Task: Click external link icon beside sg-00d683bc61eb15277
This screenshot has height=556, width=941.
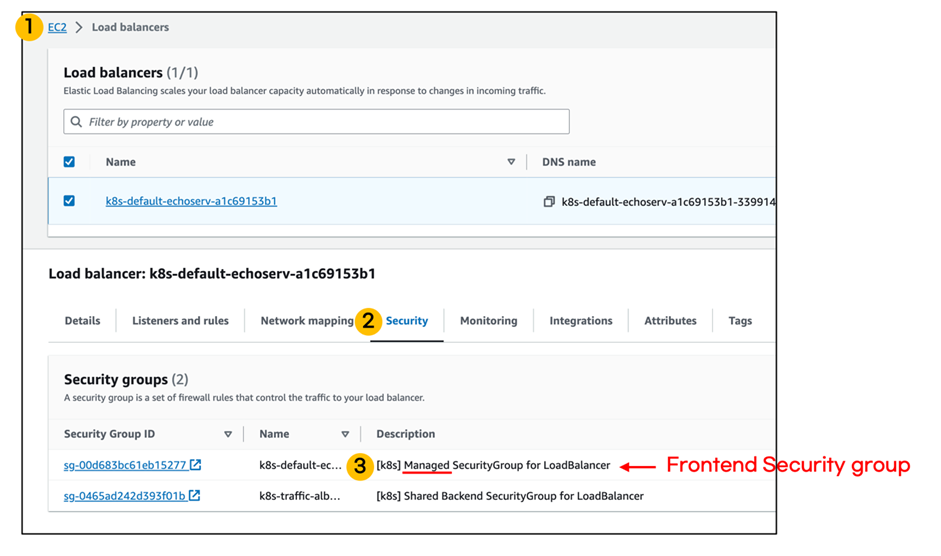Action: point(196,465)
